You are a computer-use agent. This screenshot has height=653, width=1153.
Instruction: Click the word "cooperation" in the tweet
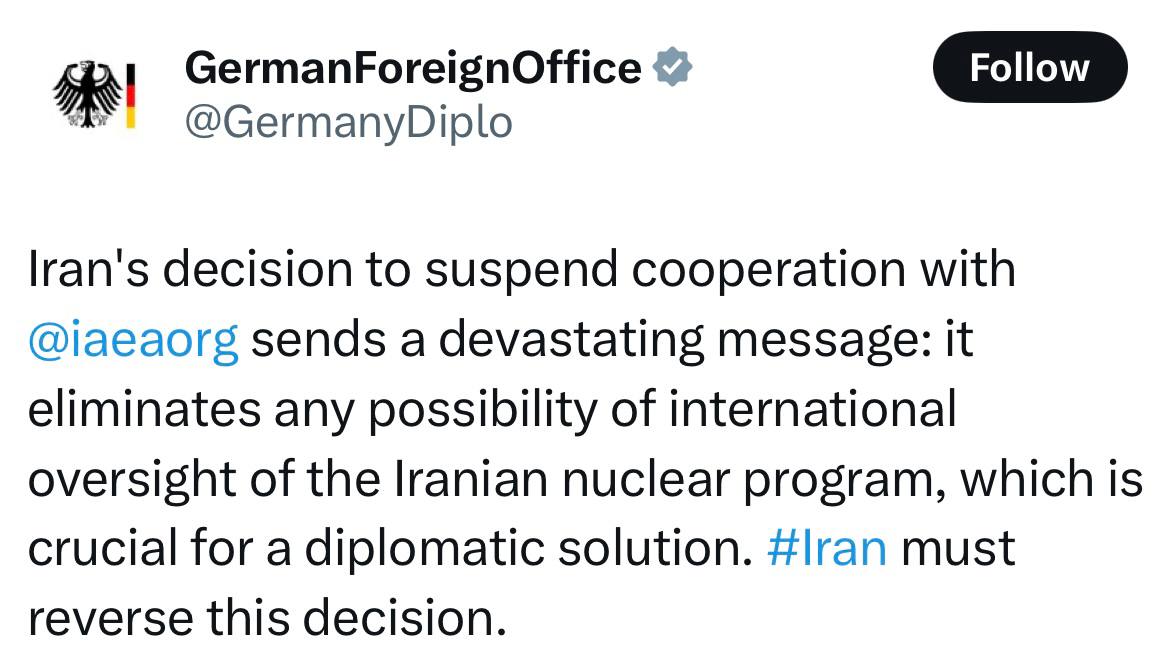coord(768,271)
